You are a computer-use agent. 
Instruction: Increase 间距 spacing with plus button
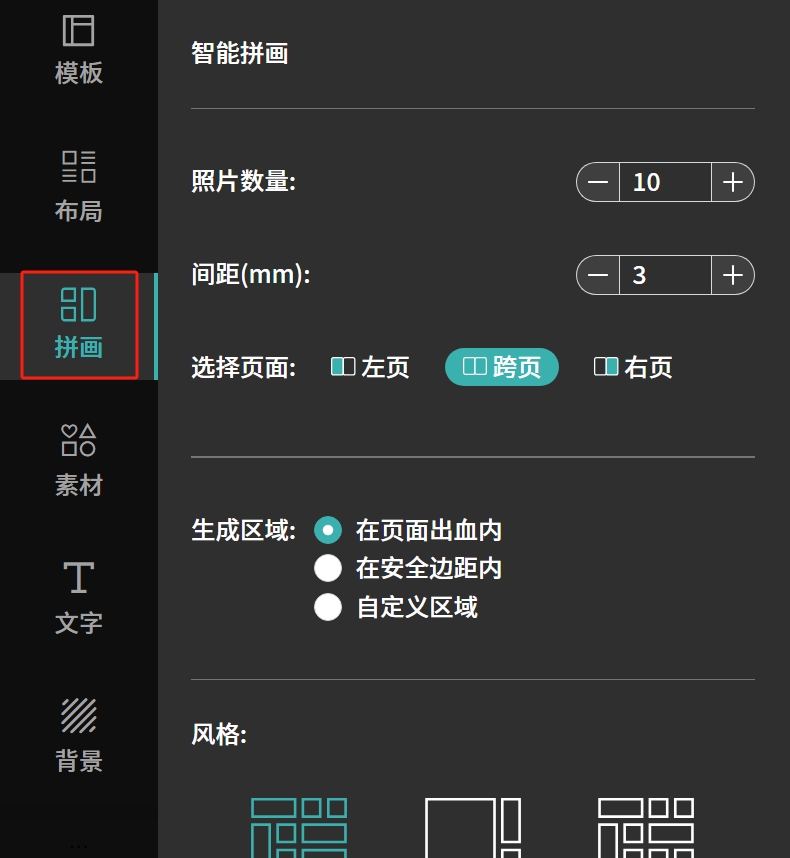733,275
